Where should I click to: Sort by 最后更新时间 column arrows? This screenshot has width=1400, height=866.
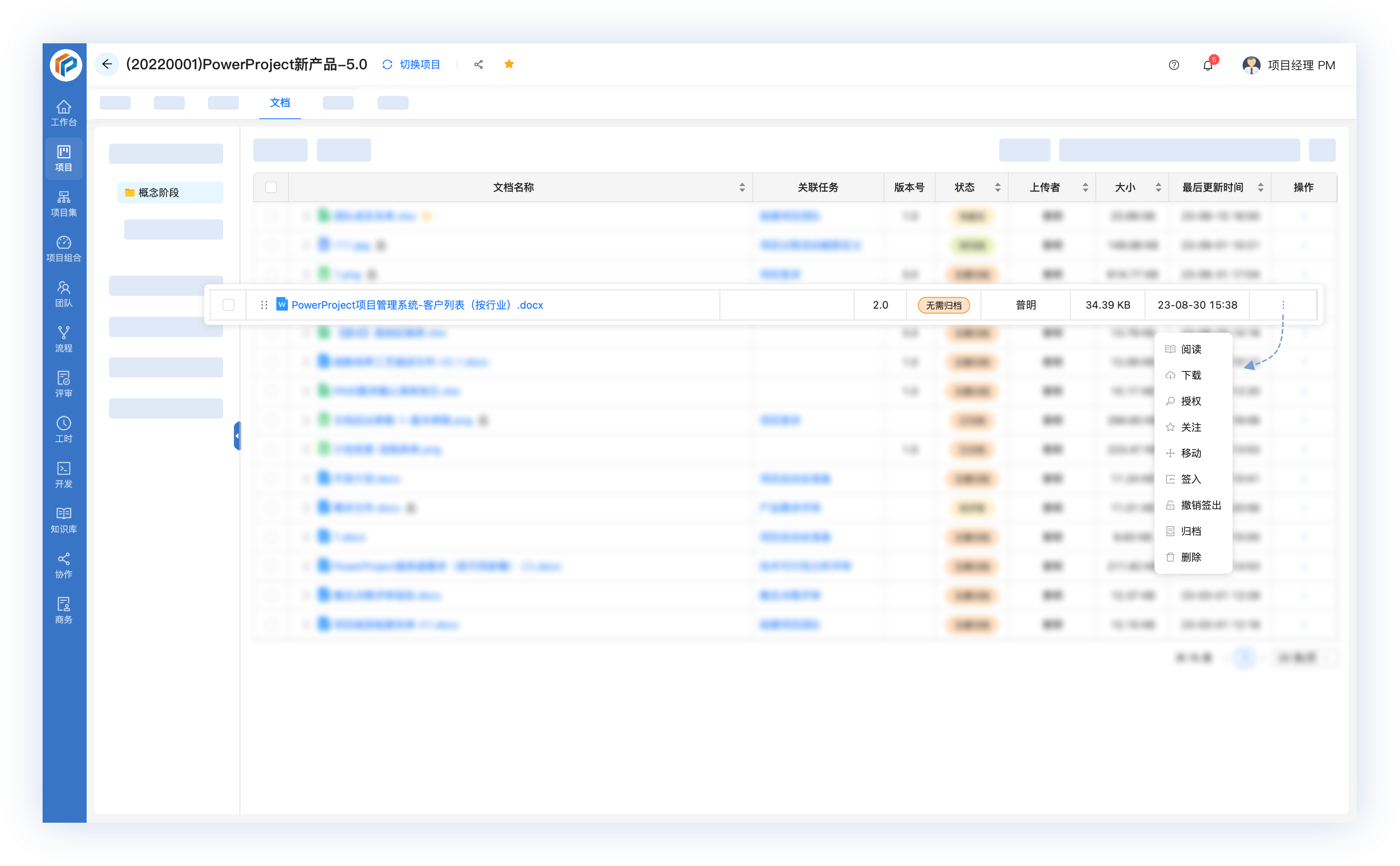(x=1261, y=188)
